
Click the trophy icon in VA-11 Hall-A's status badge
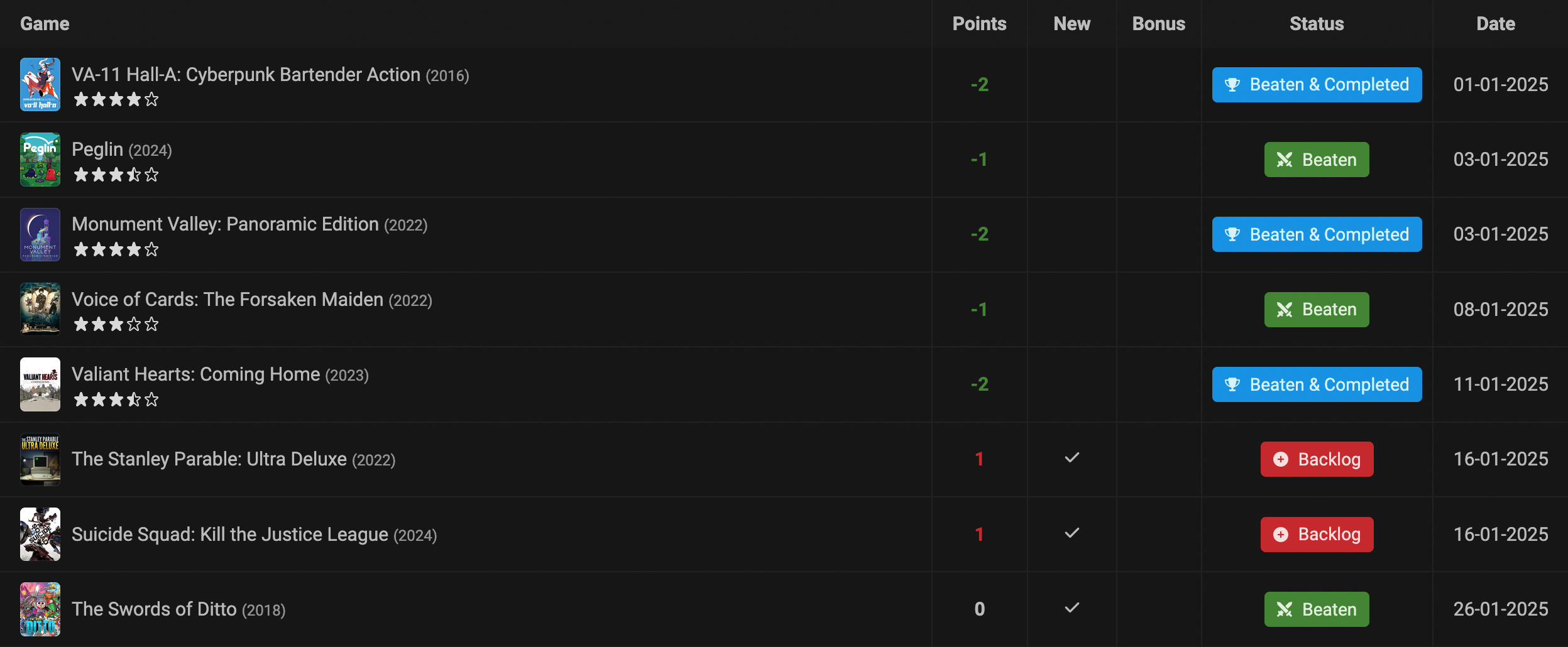coord(1232,85)
